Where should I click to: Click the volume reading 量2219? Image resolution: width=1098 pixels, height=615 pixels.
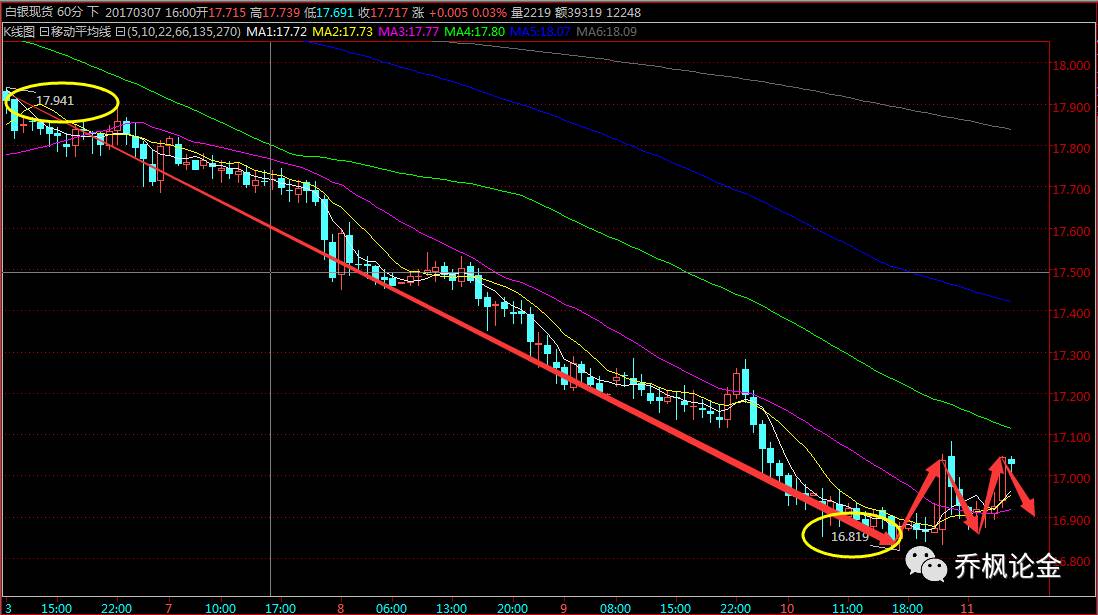(x=531, y=12)
